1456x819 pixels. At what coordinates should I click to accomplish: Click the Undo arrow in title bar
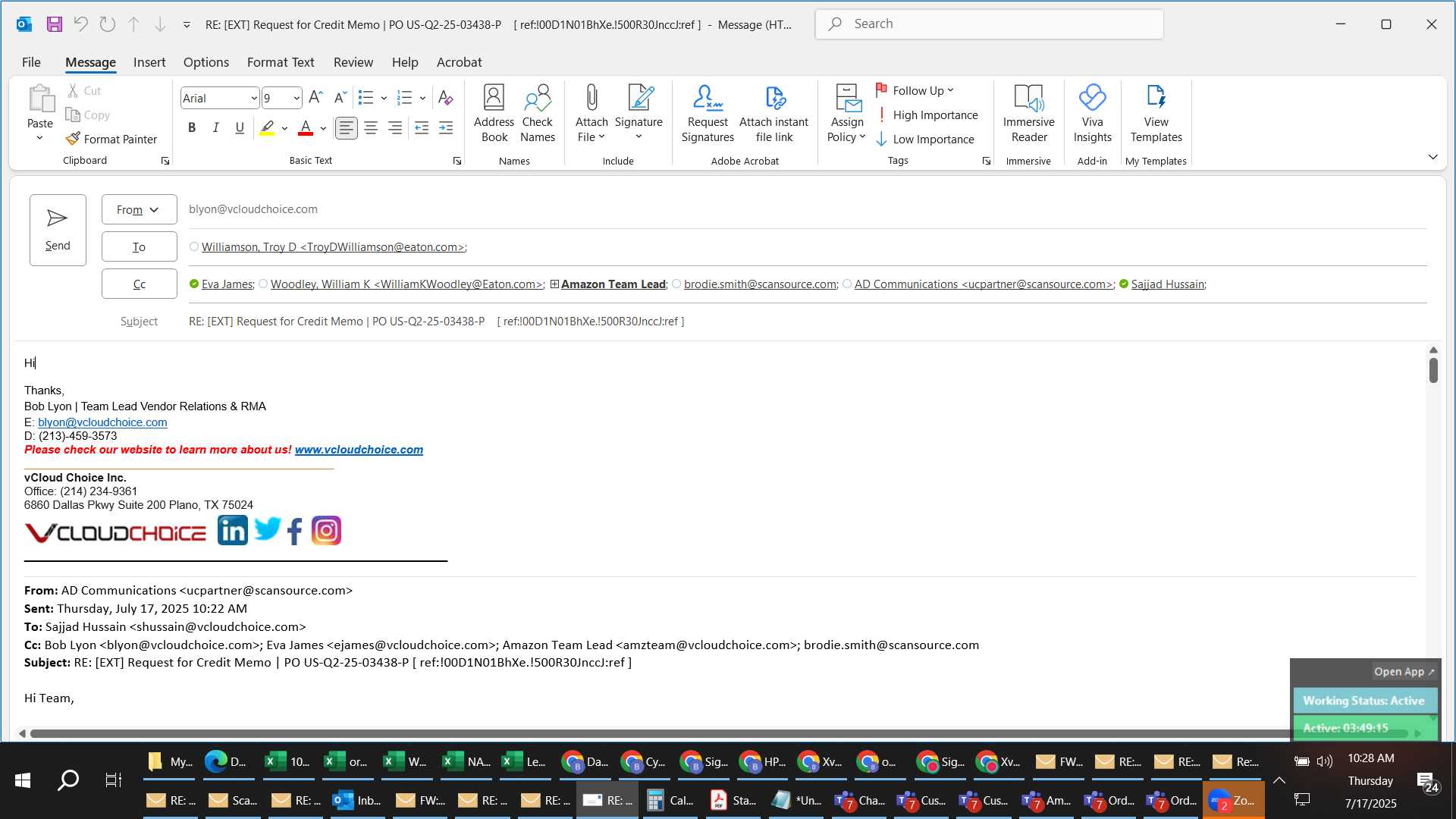[x=80, y=24]
